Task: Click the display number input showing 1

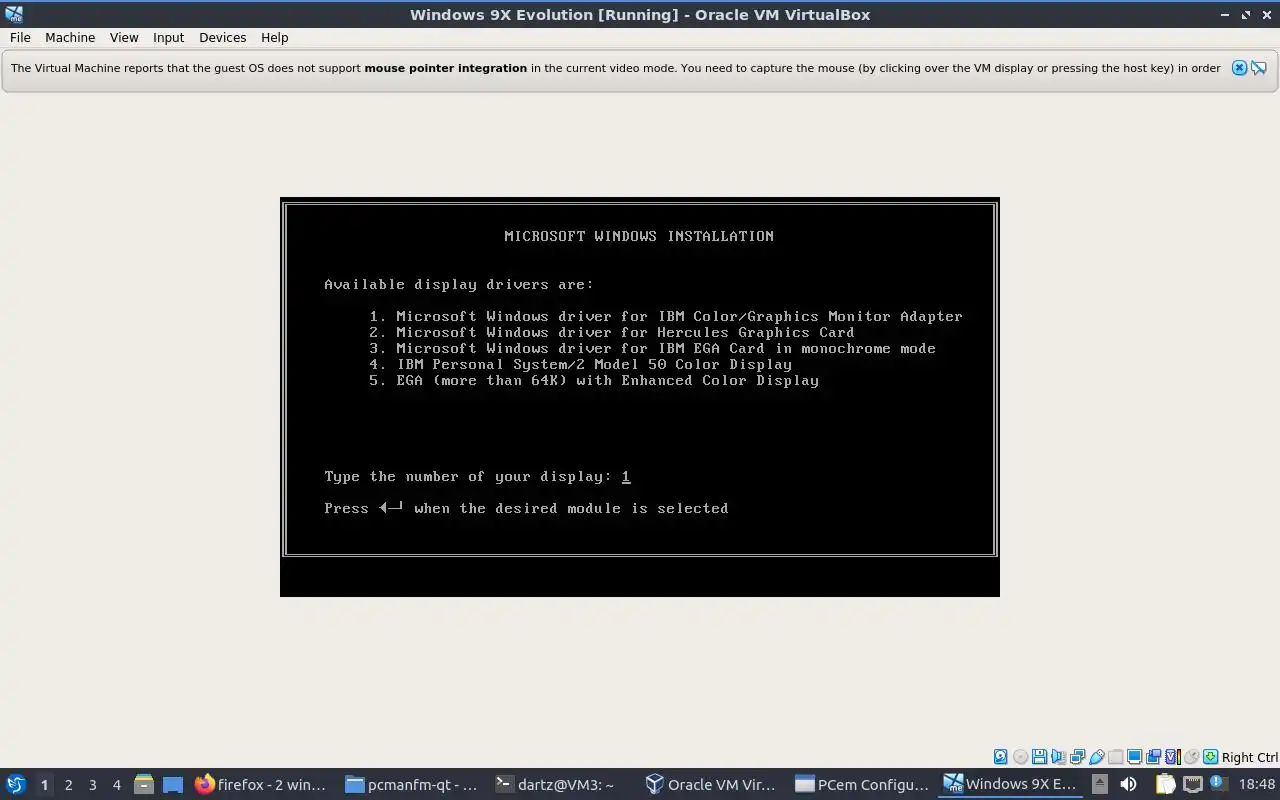Action: coord(626,477)
